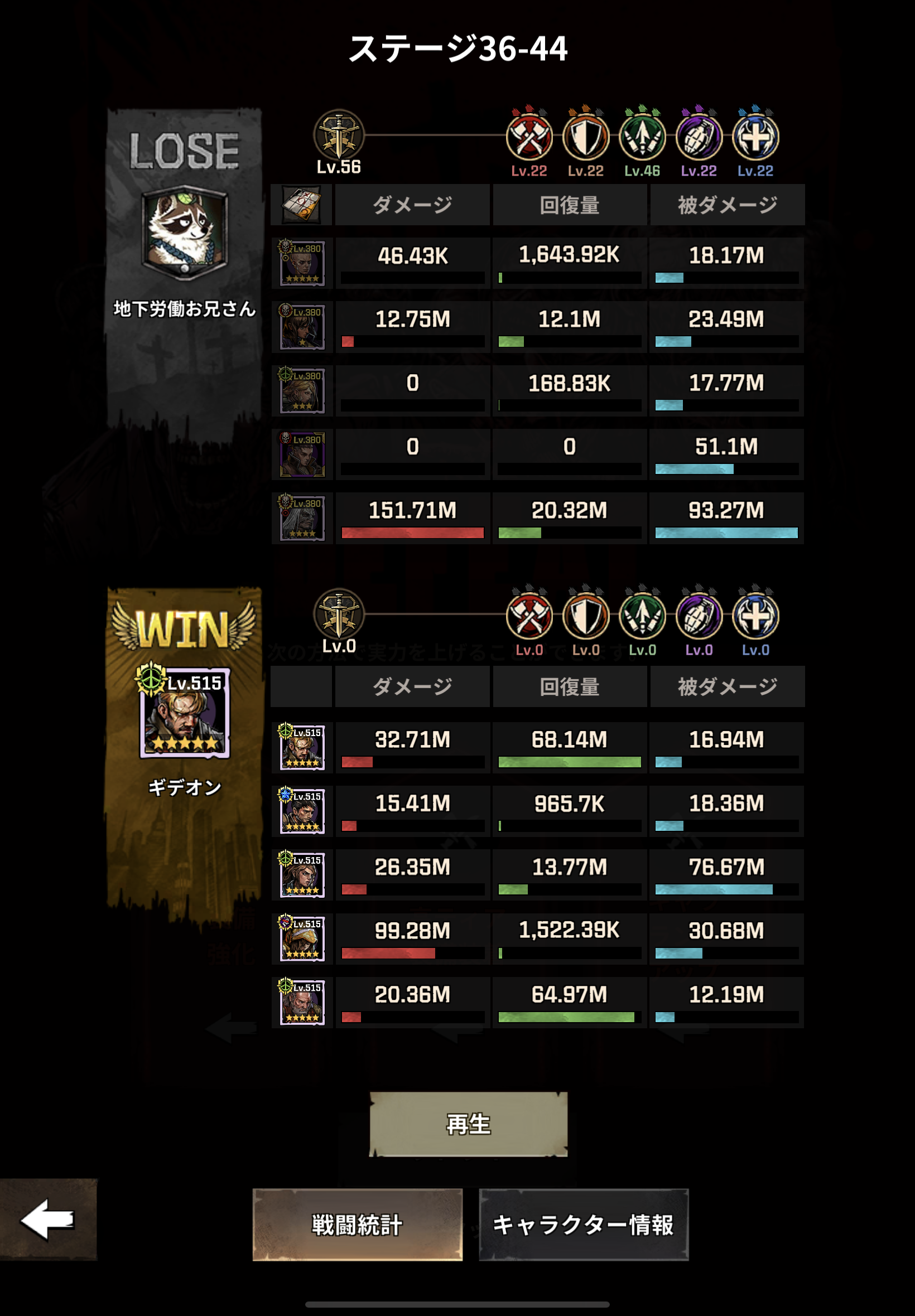Open the winning team sword emblem Lv.0
This screenshot has width=915, height=1316.
point(339,614)
